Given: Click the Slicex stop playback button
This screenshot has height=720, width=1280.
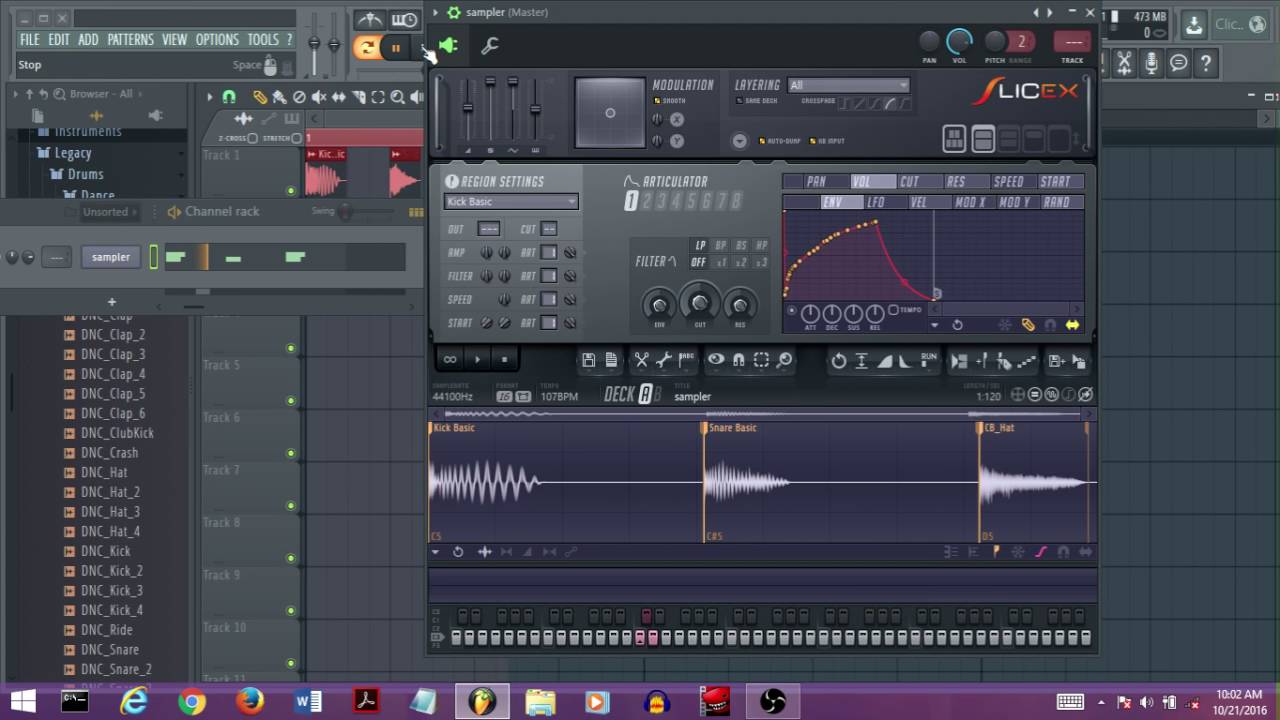Looking at the screenshot, I should 504,360.
